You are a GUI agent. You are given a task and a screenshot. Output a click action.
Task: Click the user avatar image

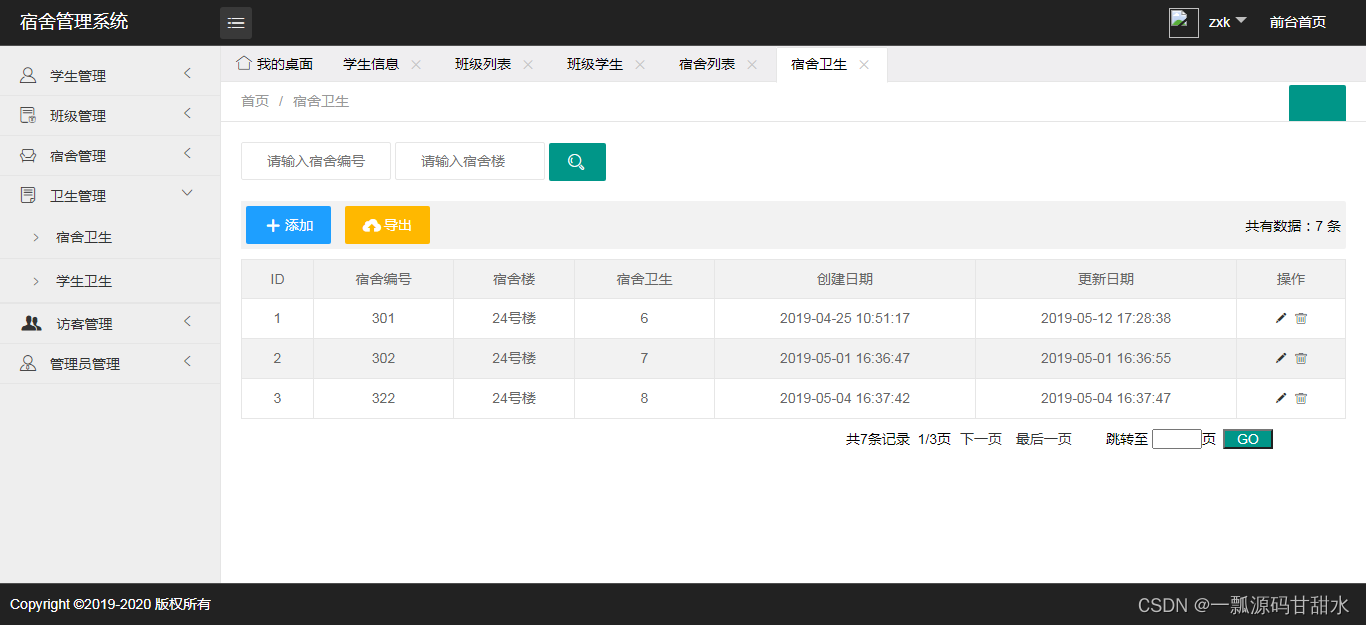tap(1184, 23)
